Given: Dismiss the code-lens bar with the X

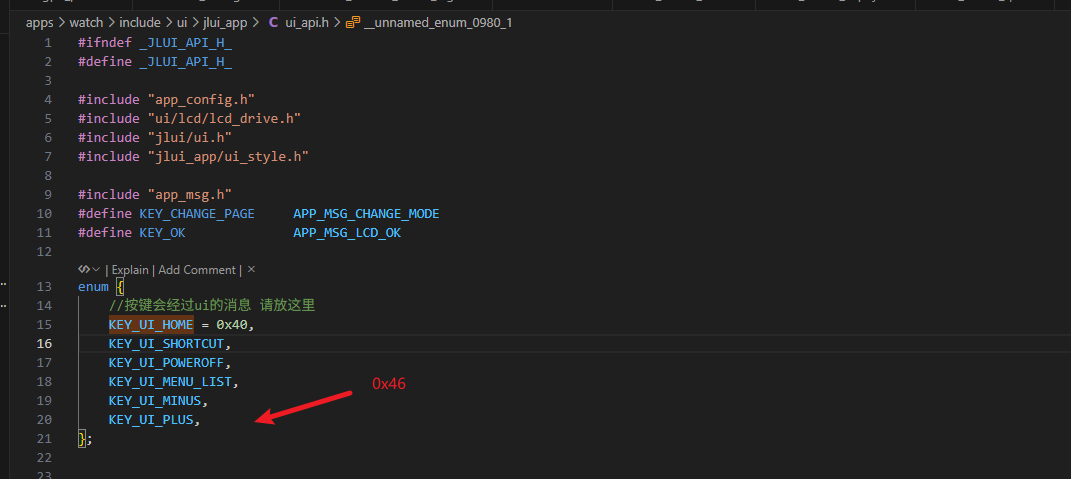Looking at the screenshot, I should (x=251, y=269).
